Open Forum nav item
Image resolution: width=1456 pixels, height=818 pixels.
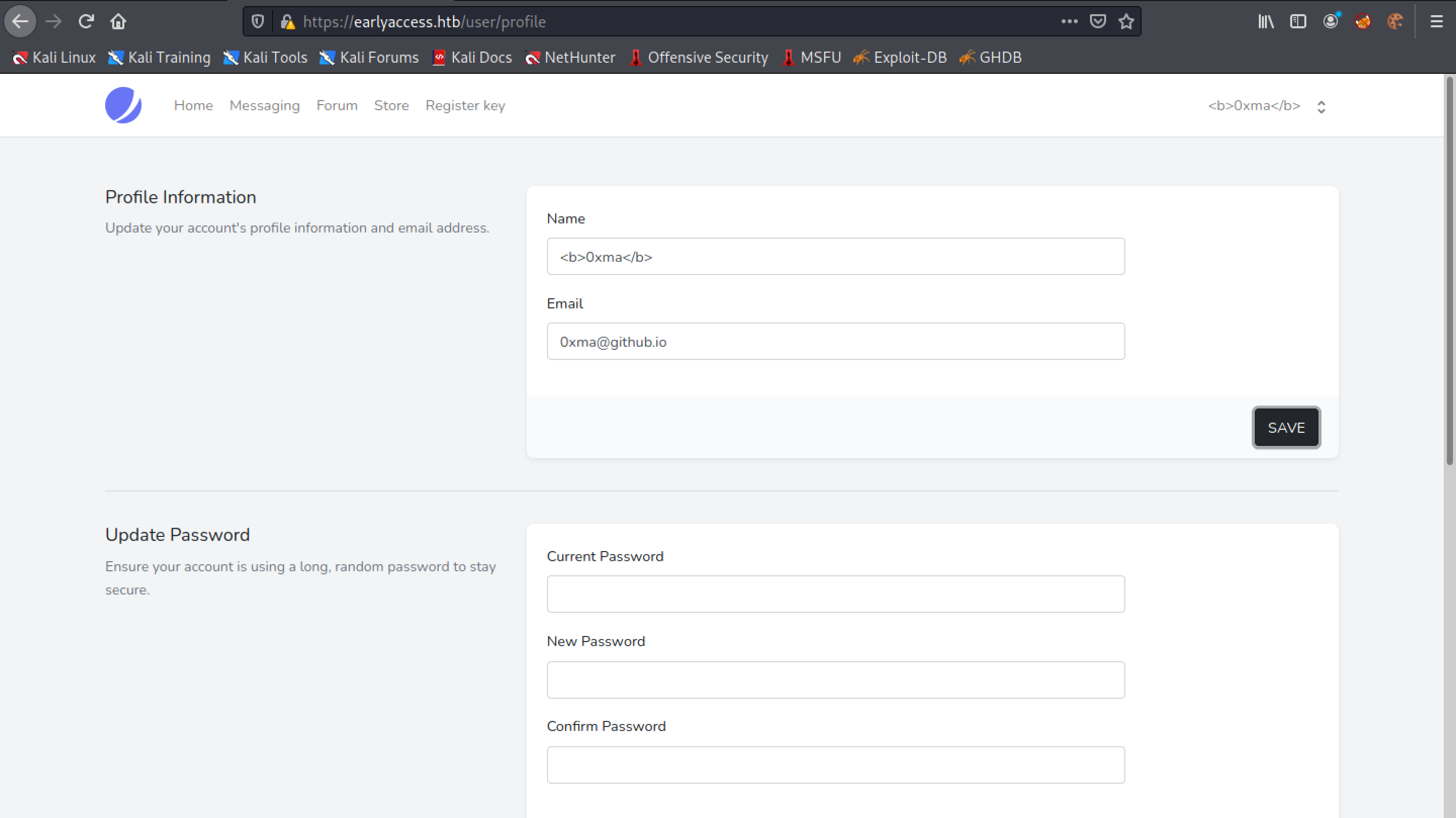(337, 106)
